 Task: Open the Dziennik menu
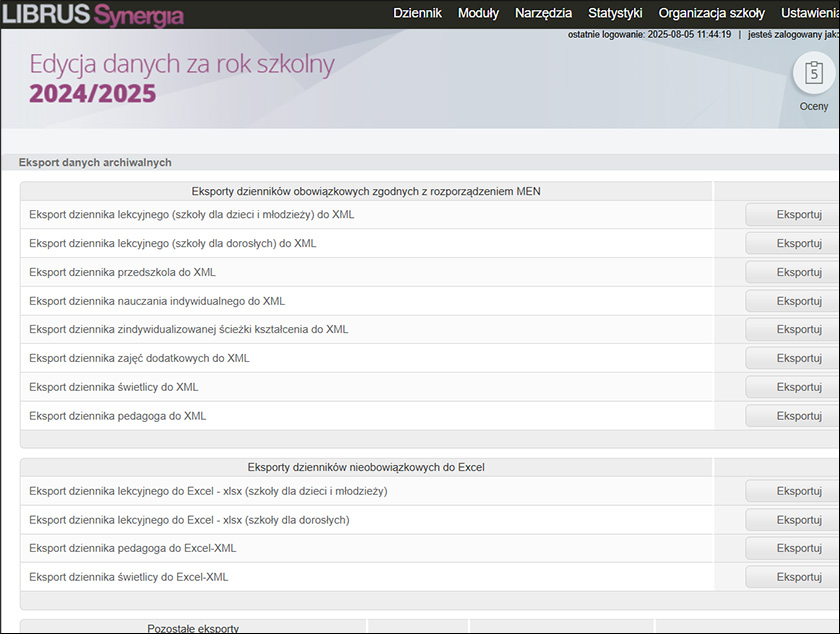pos(418,13)
